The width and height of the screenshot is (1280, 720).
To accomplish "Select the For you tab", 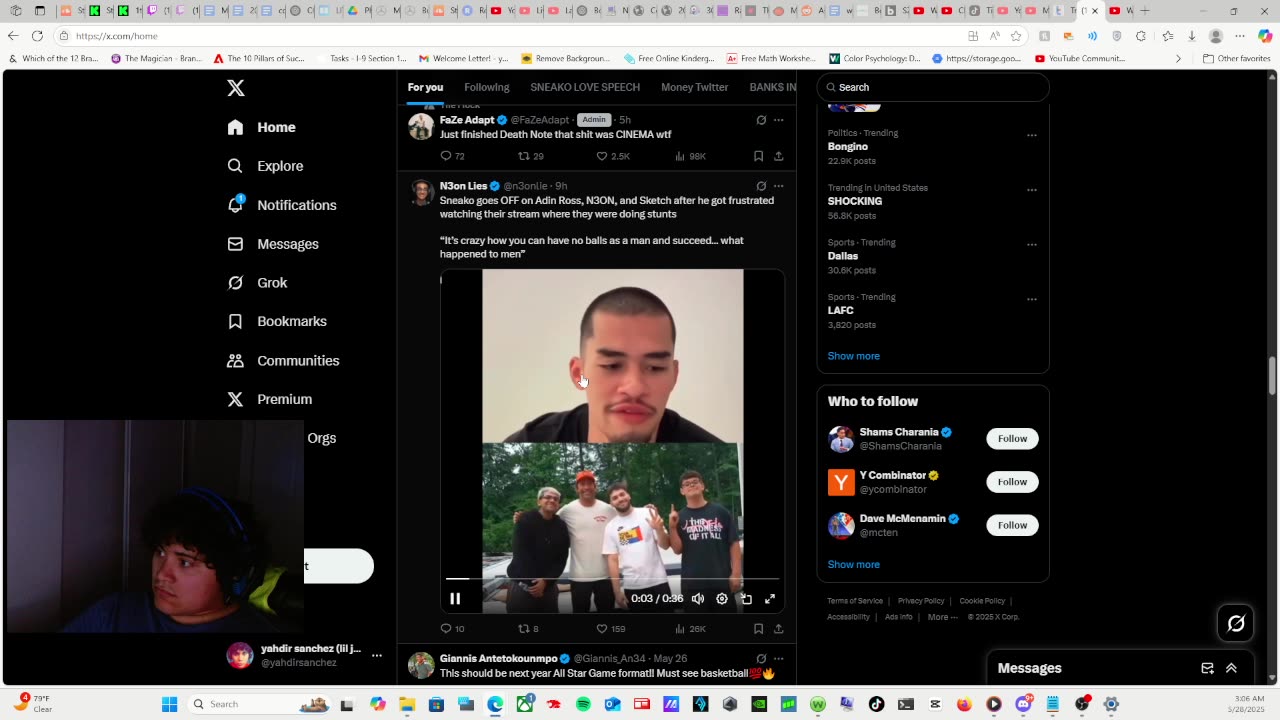I will point(425,87).
